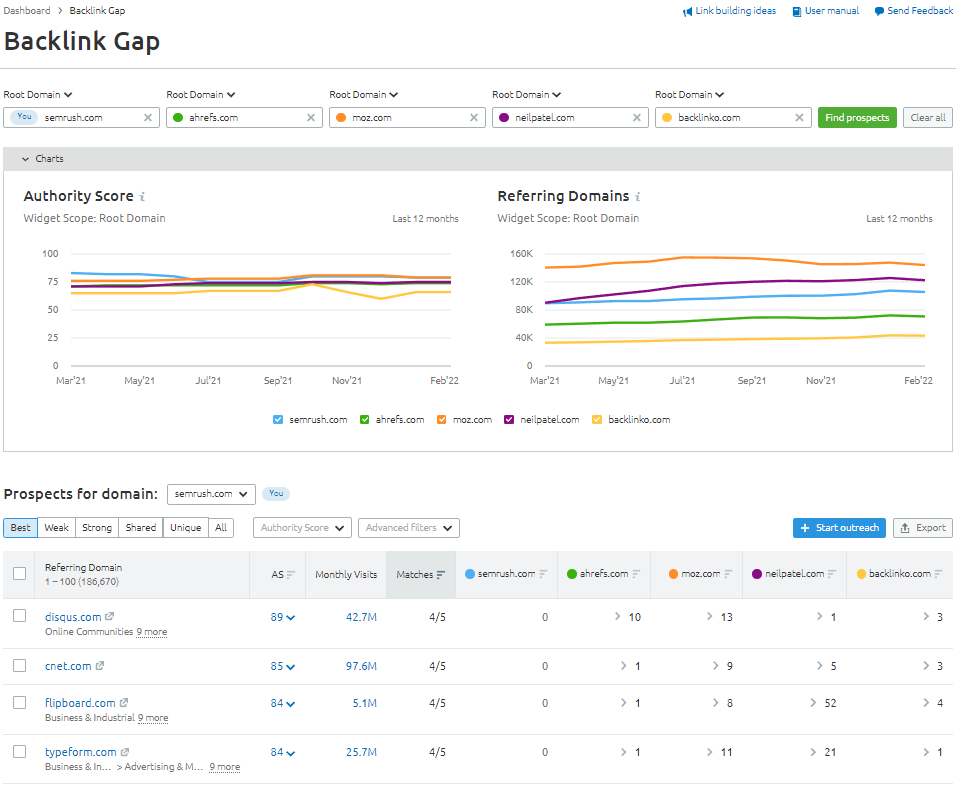
Task: Open Root Domain dropdown above semrush.com
Action: tap(38, 95)
